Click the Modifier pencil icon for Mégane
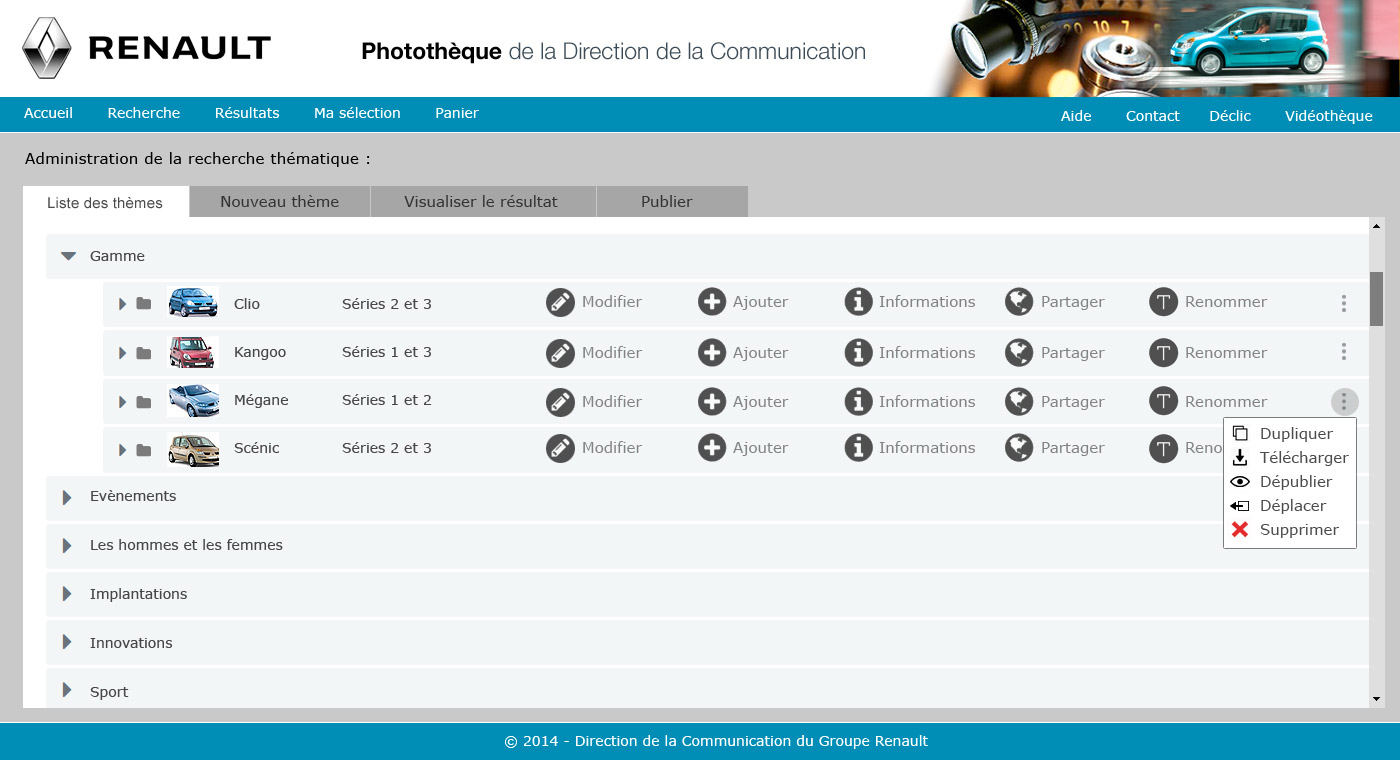Image resolution: width=1400 pixels, height=760 pixels. [x=560, y=402]
